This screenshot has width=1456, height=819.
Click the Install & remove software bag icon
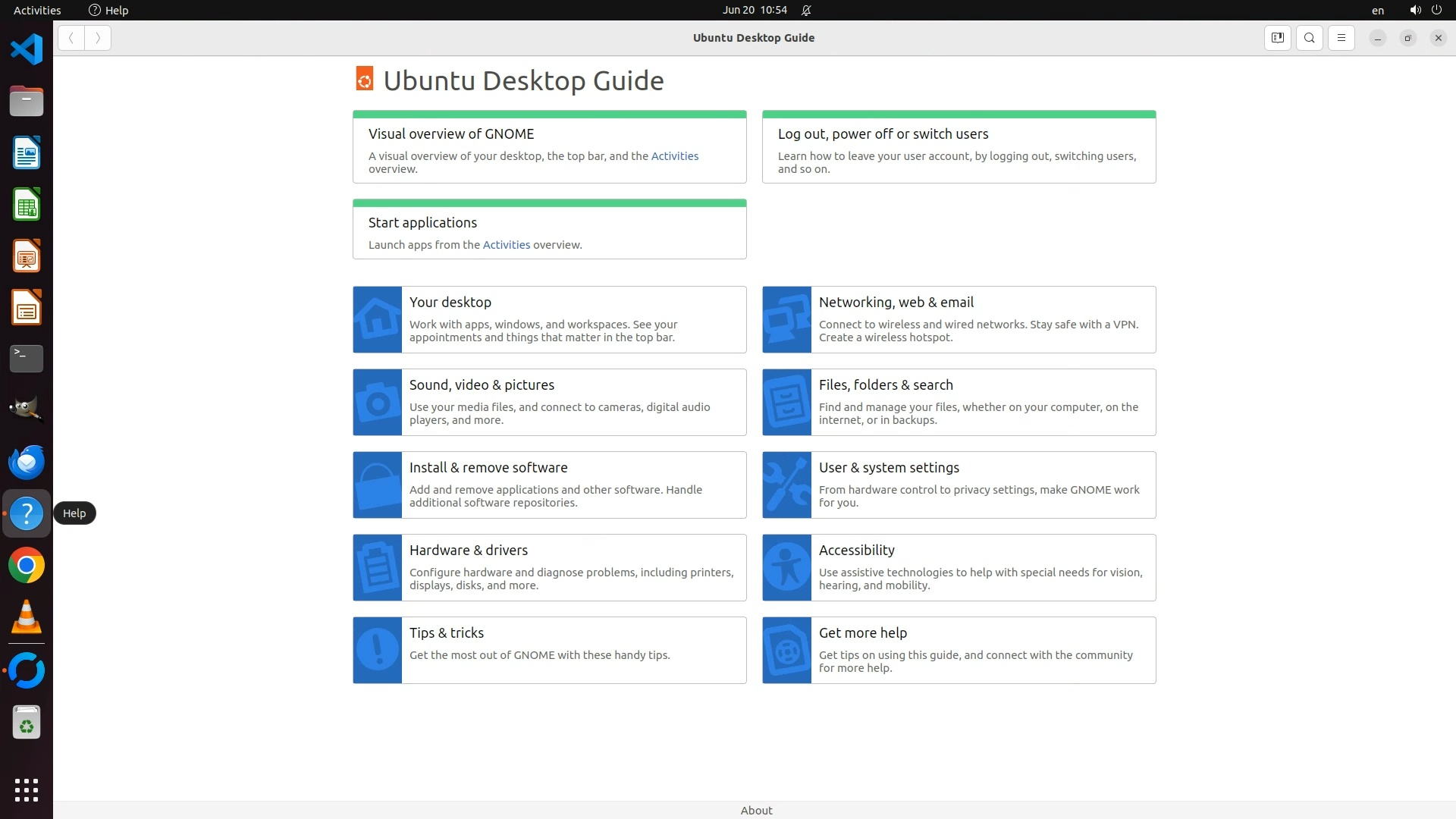pyautogui.click(x=377, y=485)
